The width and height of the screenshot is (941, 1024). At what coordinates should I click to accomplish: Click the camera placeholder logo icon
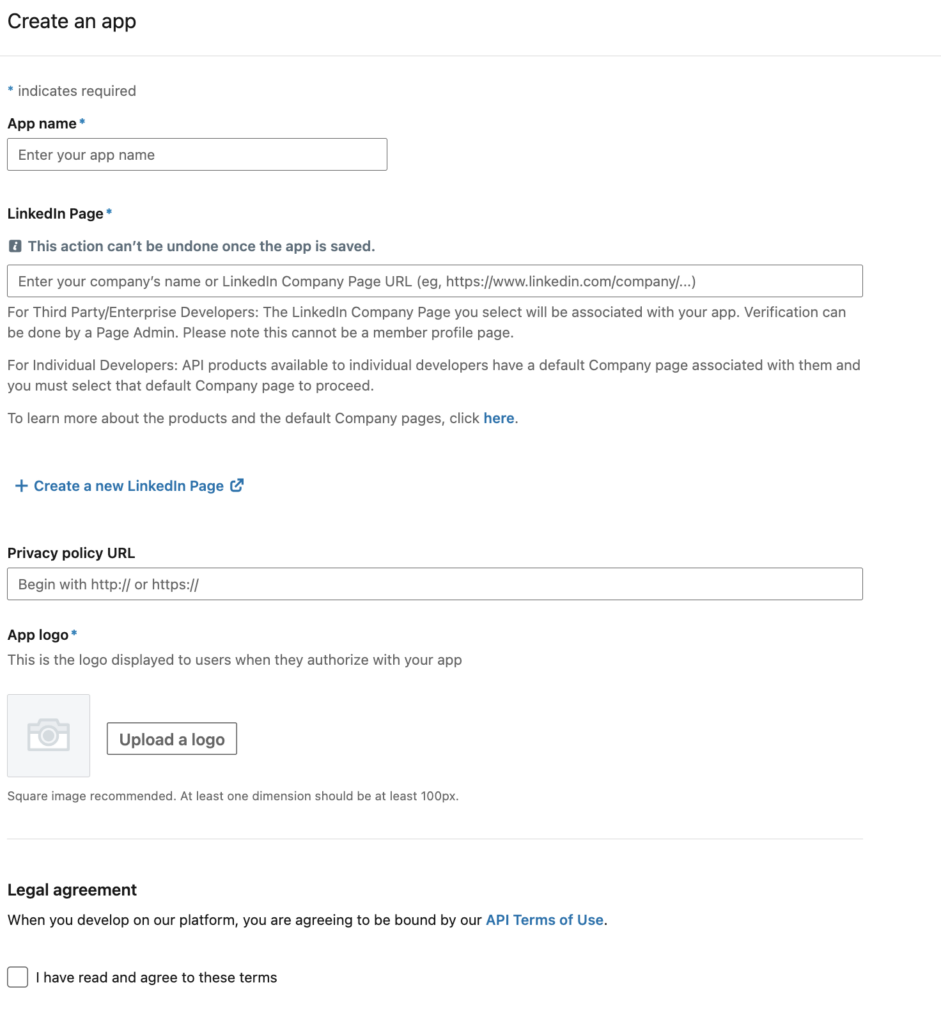pyautogui.click(x=48, y=736)
